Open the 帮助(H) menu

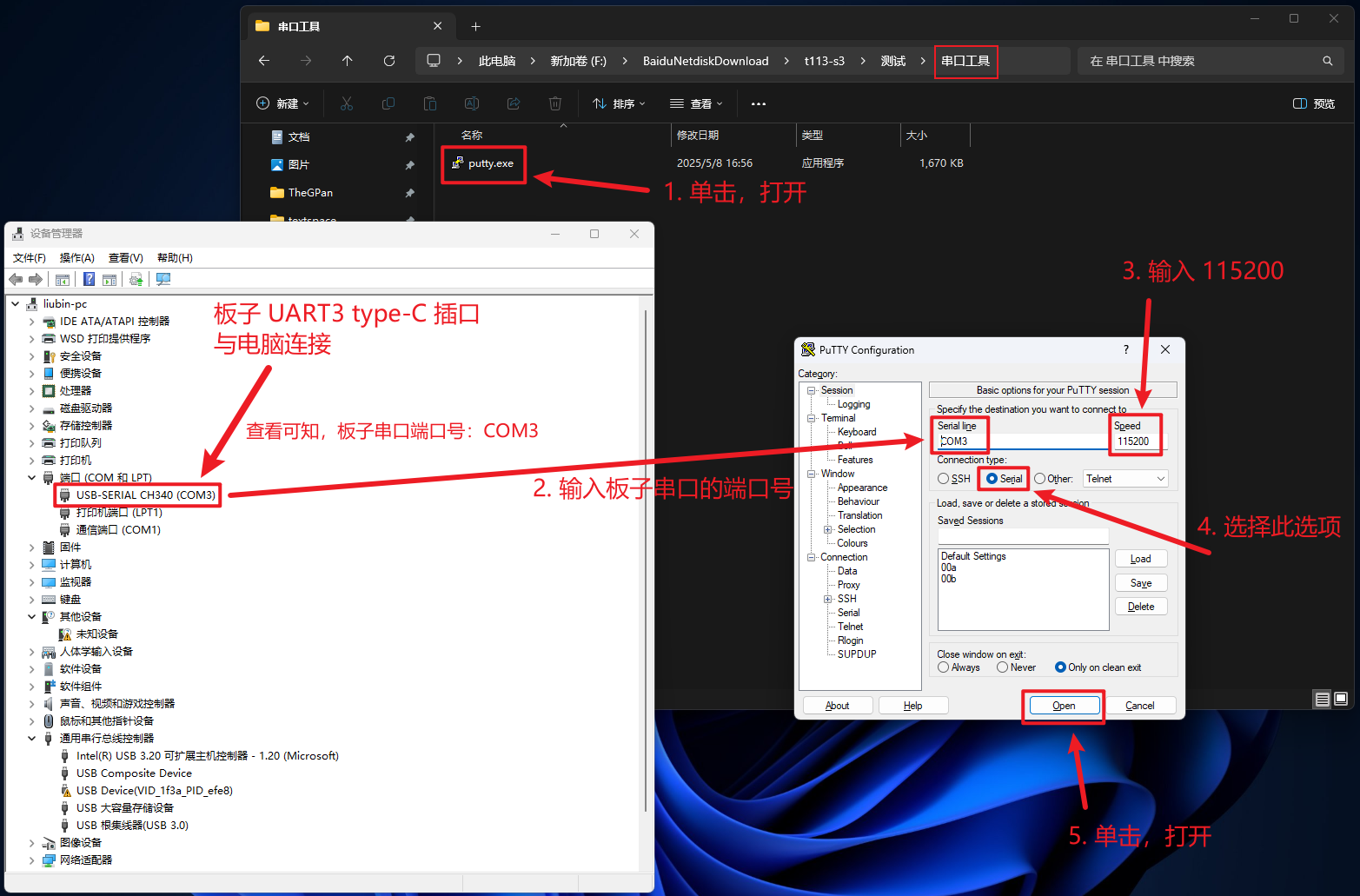175,257
